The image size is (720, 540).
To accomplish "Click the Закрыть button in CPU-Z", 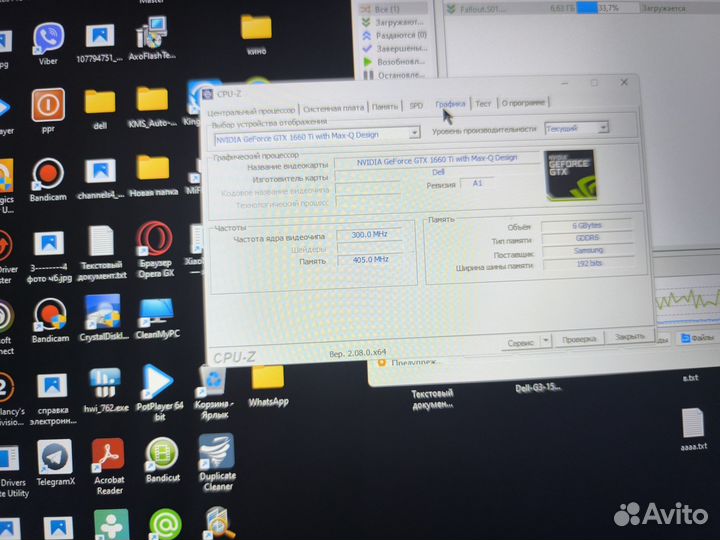I will coord(630,337).
